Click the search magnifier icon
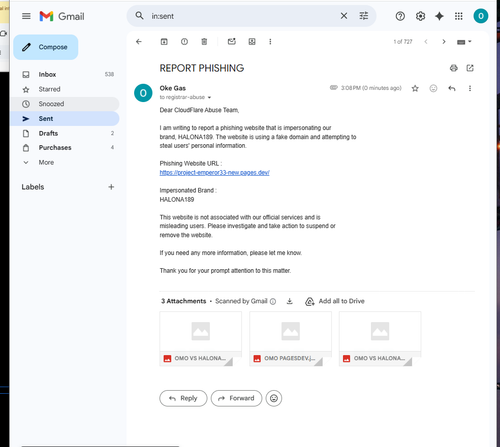 point(139,16)
